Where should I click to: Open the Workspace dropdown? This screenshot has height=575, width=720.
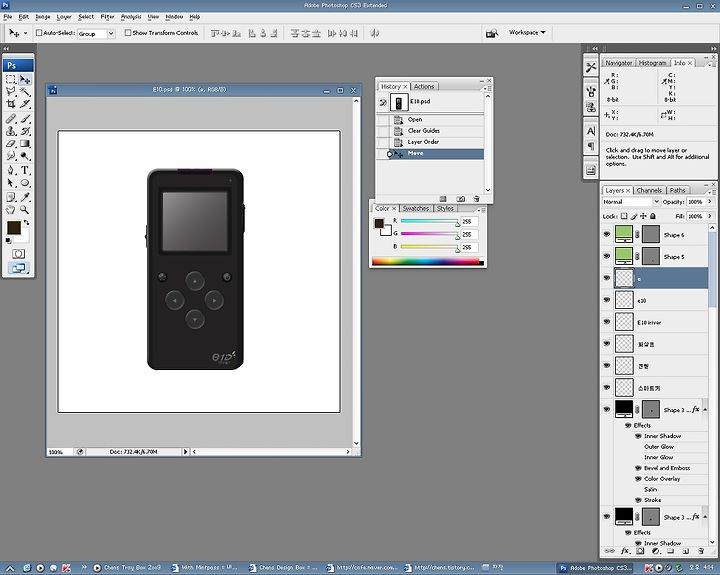pos(527,33)
